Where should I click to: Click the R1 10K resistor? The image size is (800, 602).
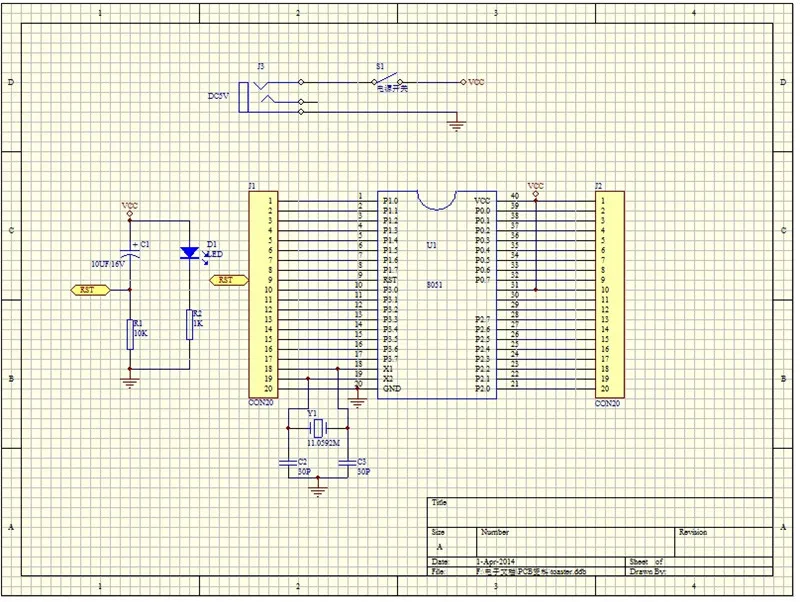point(130,334)
